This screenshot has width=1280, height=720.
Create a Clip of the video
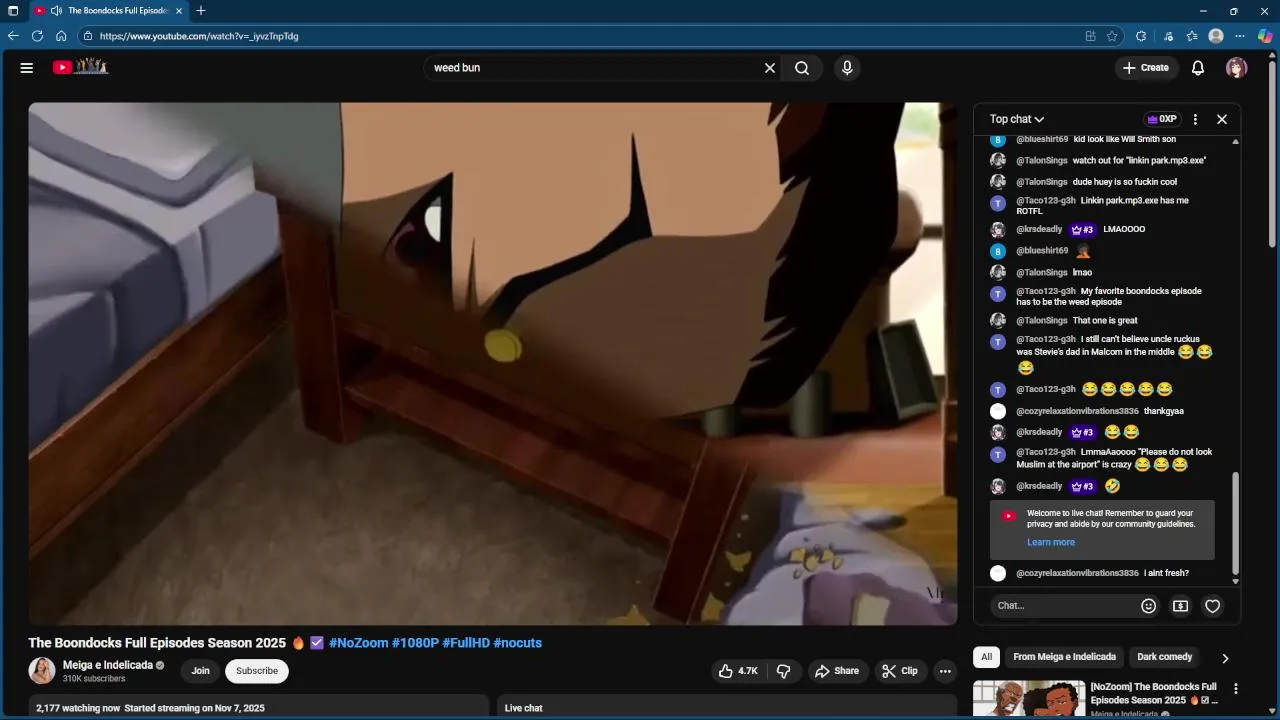[x=900, y=671]
